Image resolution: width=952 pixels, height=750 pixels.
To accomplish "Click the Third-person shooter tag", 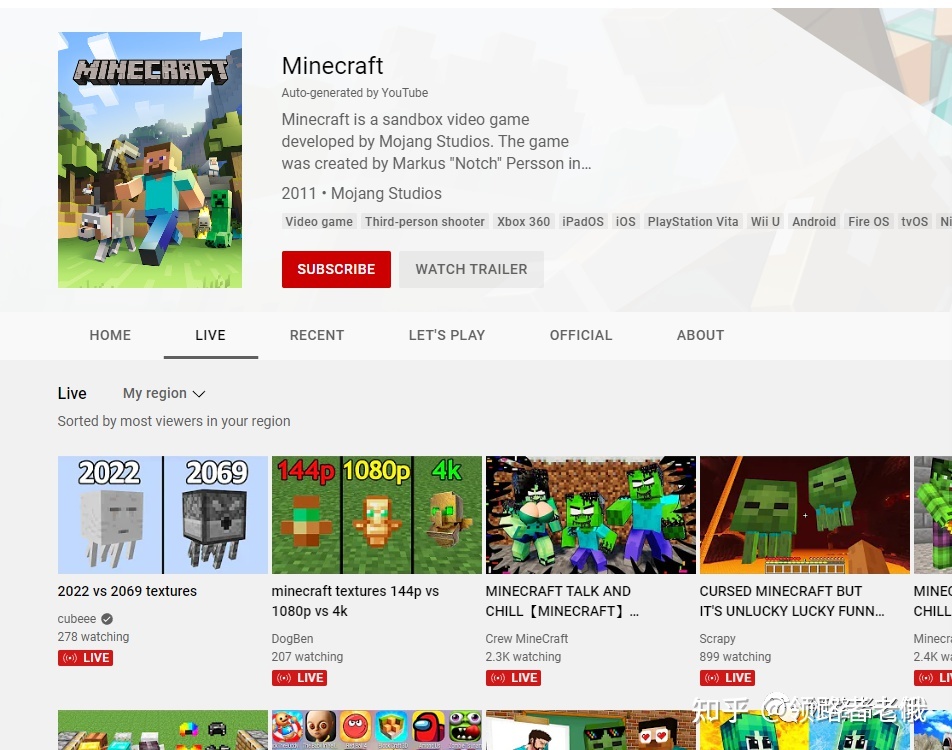I will coord(424,222).
